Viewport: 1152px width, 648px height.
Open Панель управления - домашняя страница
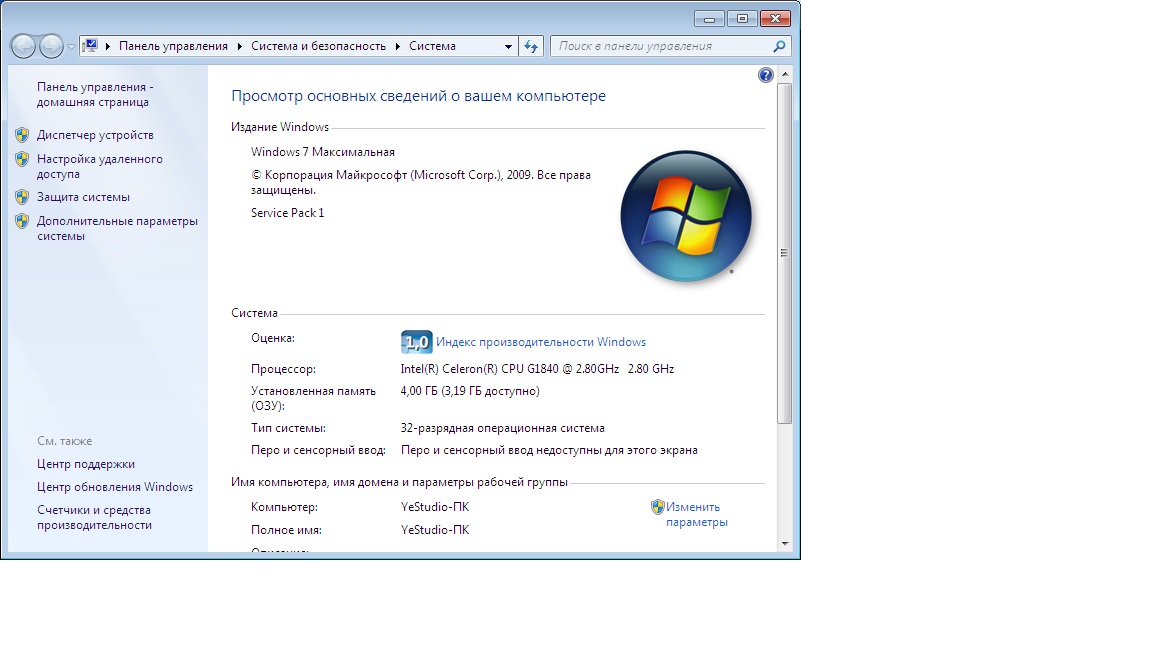click(95, 95)
